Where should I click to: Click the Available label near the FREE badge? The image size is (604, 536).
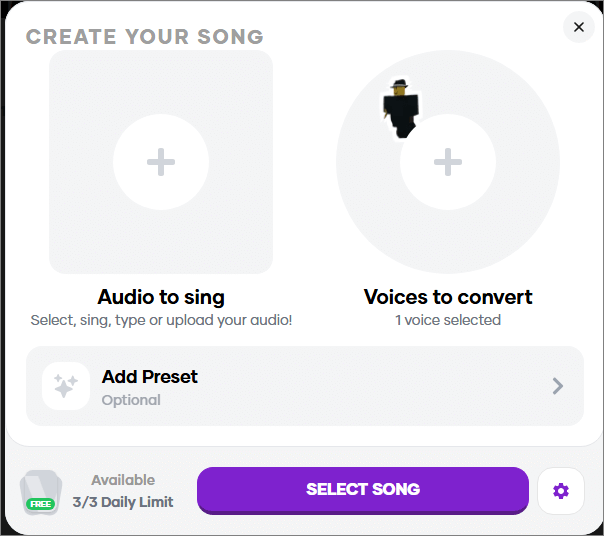click(x=123, y=480)
